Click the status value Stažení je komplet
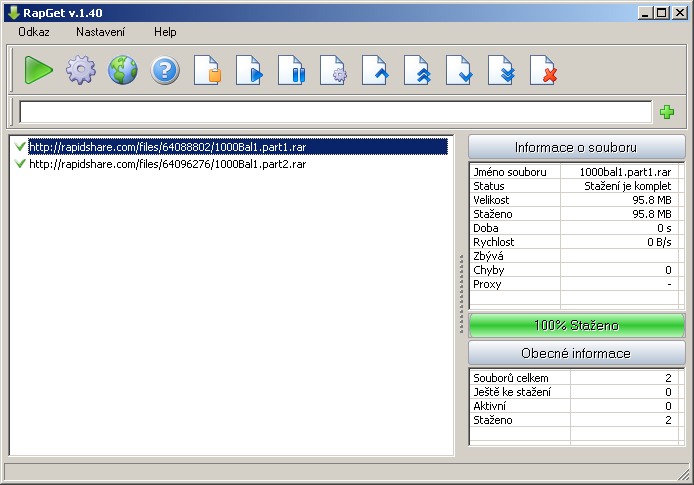The width and height of the screenshot is (694, 485). (x=628, y=186)
